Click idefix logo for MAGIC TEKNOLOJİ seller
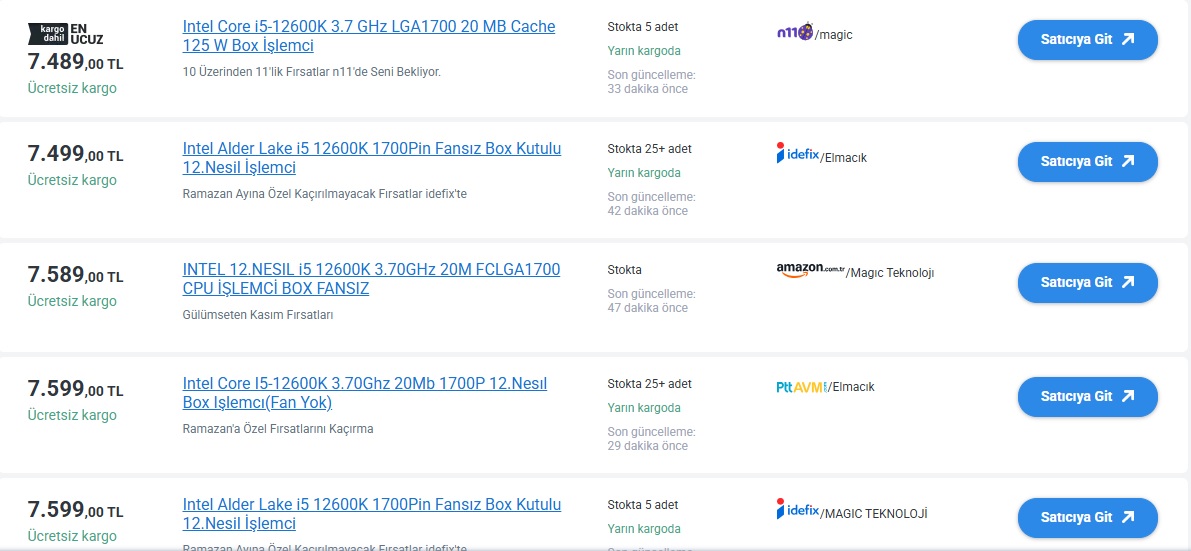1191x551 pixels. (x=798, y=508)
